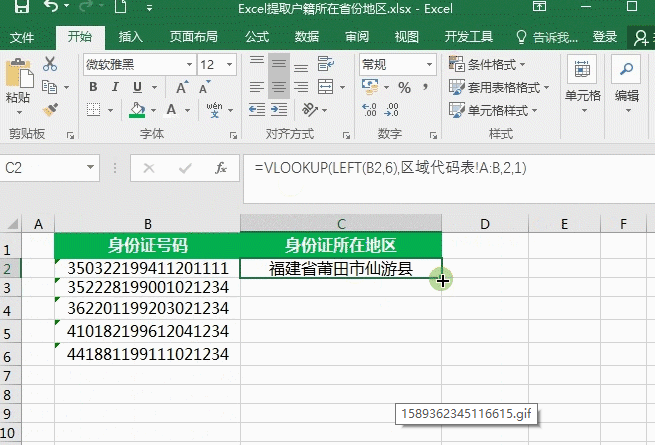Switch to the 插入 ribbon tab
The width and height of the screenshot is (655, 445).
click(130, 37)
